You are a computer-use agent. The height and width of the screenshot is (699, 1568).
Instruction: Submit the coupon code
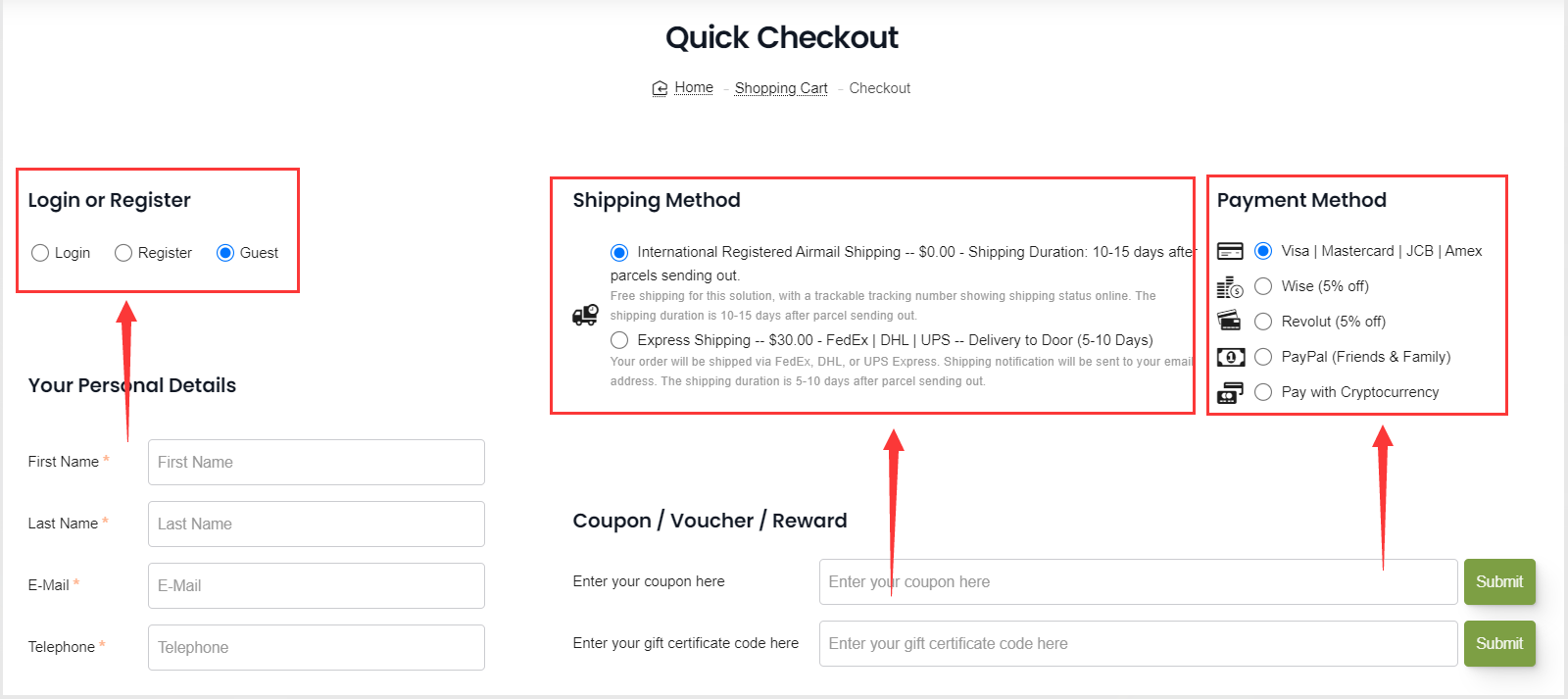1499,581
